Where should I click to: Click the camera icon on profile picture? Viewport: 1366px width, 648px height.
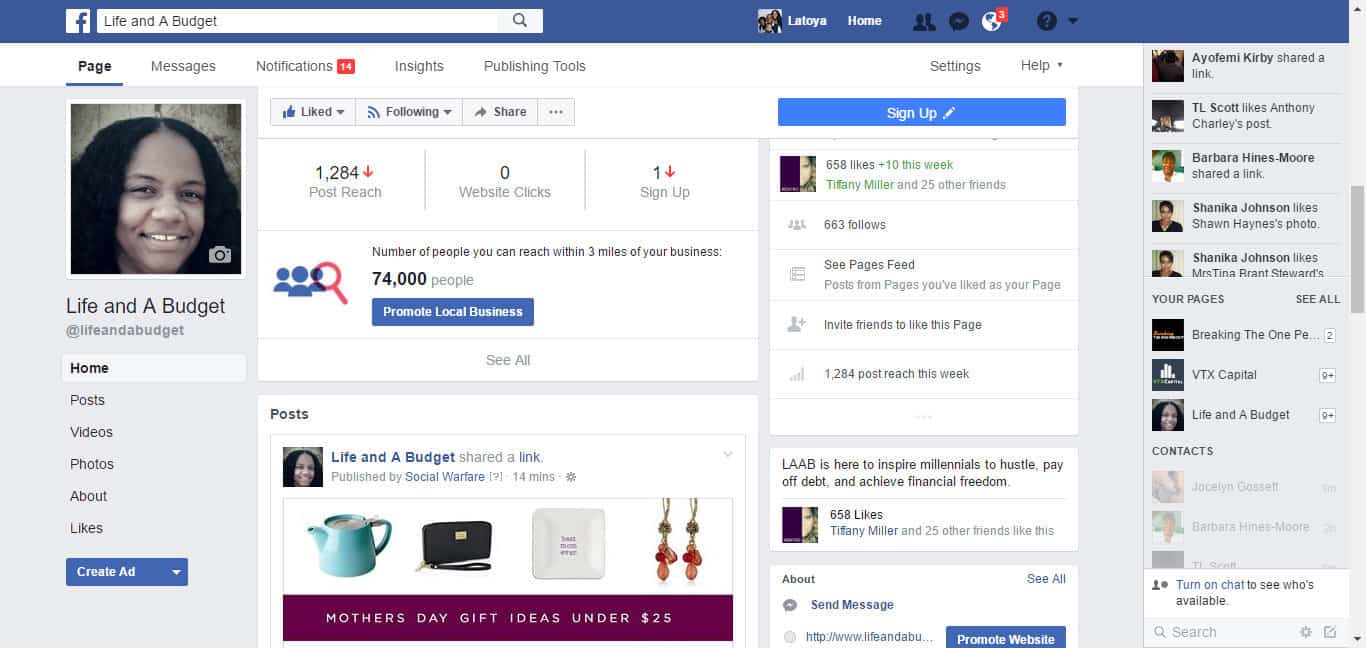coord(219,255)
